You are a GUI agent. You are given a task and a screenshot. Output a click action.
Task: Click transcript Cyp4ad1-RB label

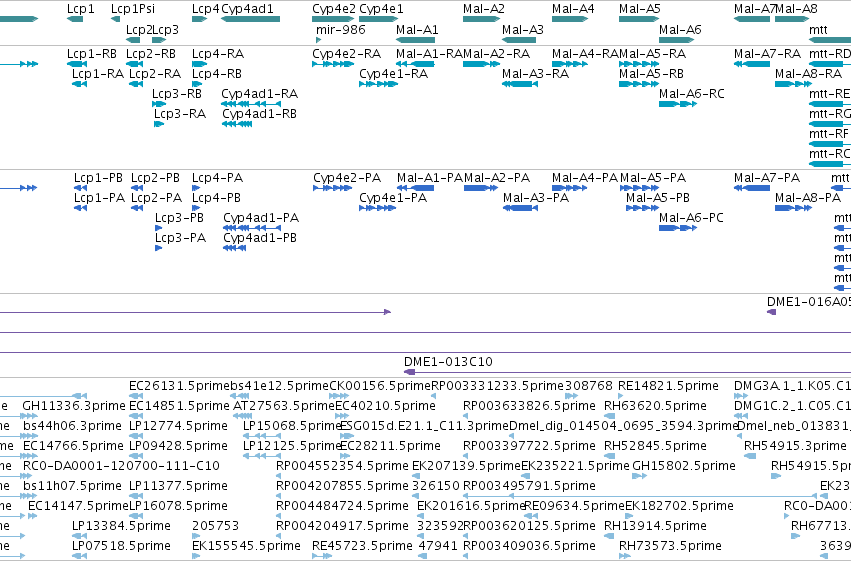pyautogui.click(x=259, y=113)
